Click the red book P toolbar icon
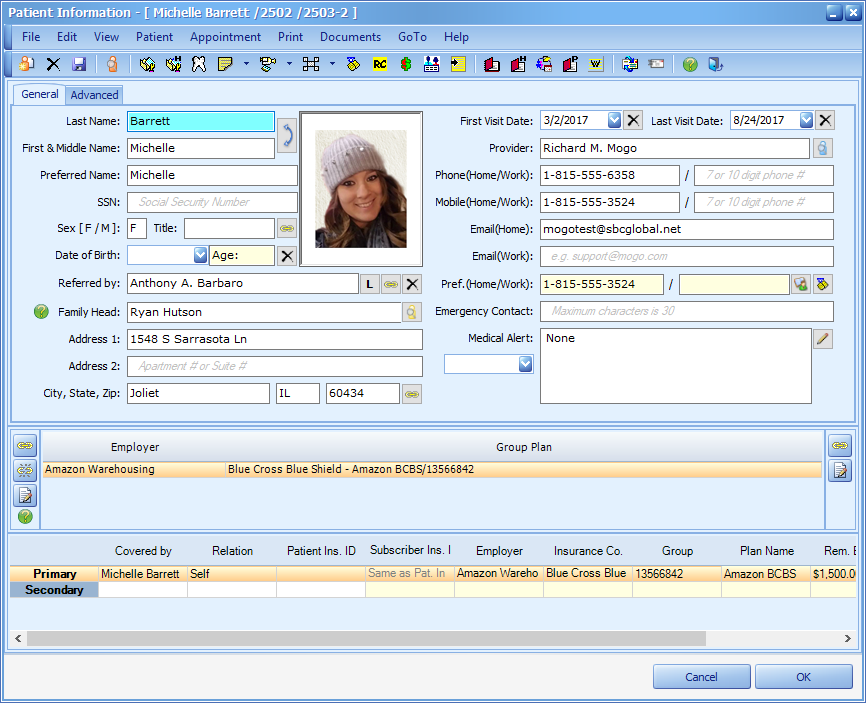 coord(570,65)
